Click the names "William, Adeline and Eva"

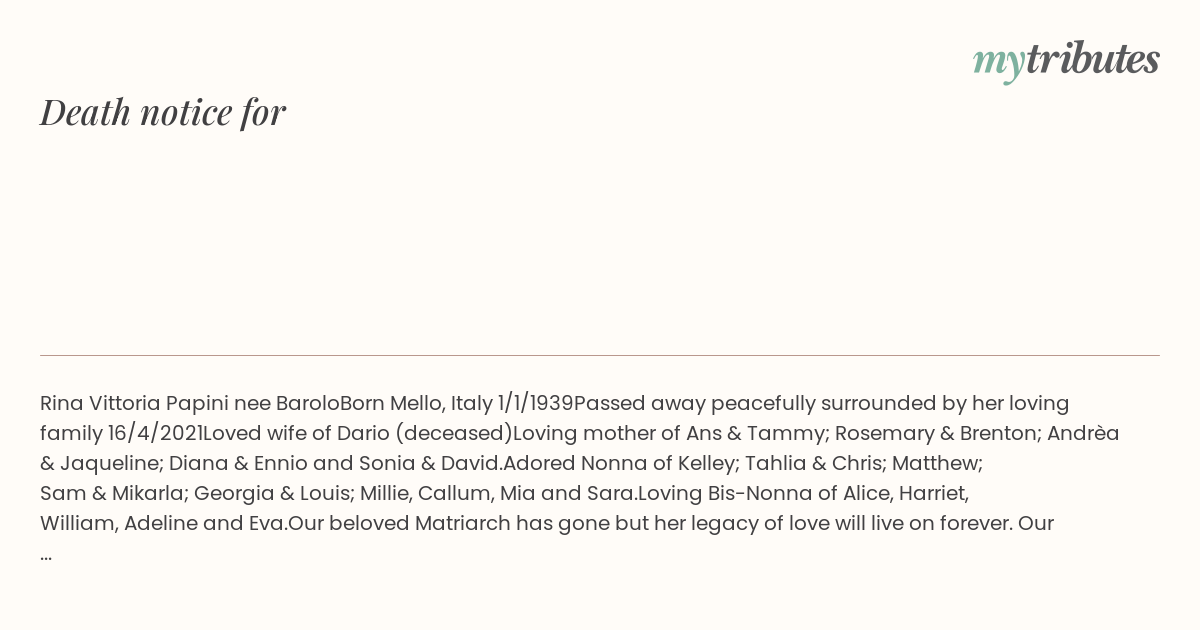(x=164, y=523)
